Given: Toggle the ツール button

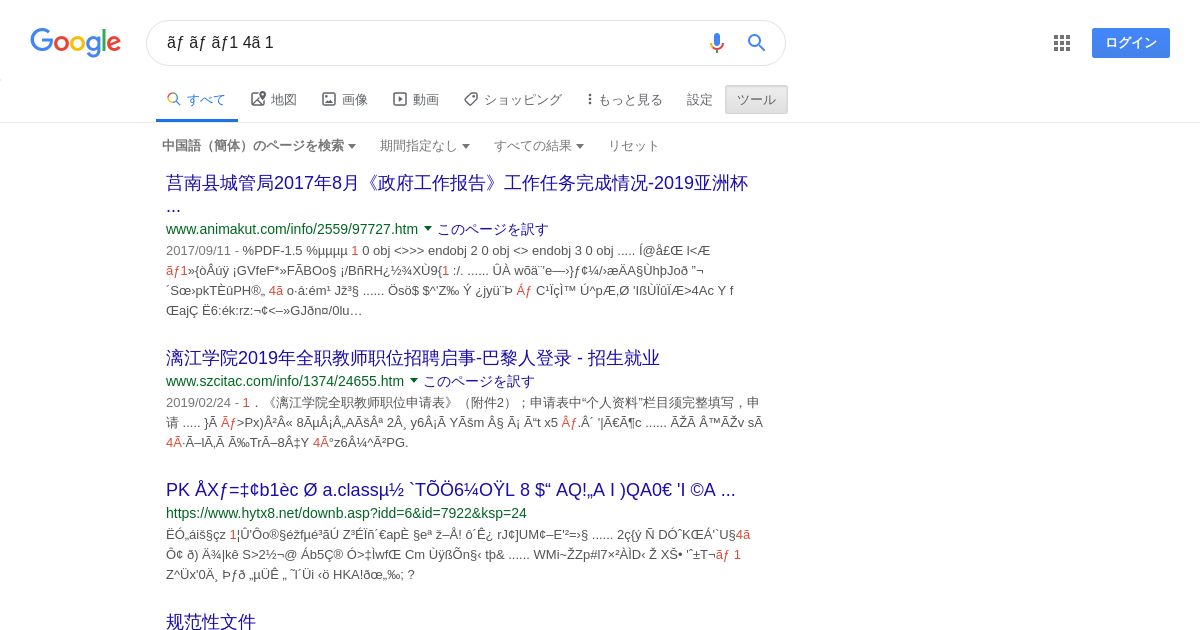Looking at the screenshot, I should point(756,100).
